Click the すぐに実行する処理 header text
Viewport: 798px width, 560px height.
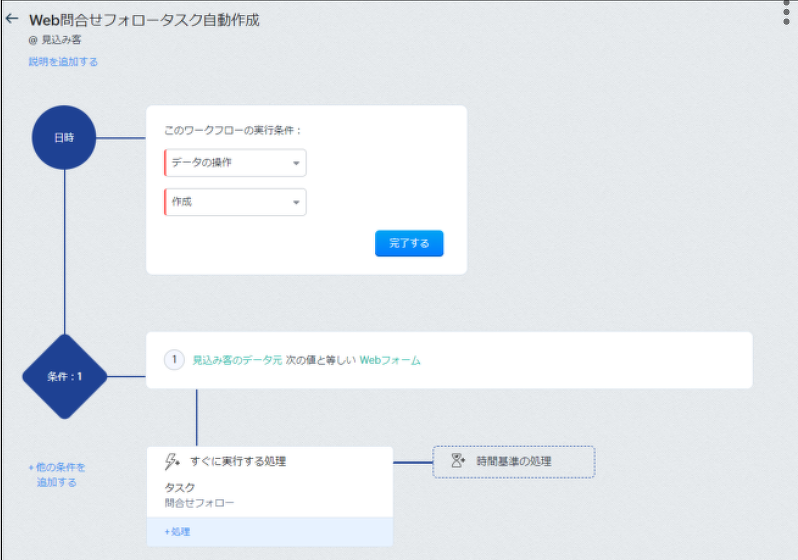pos(238,461)
